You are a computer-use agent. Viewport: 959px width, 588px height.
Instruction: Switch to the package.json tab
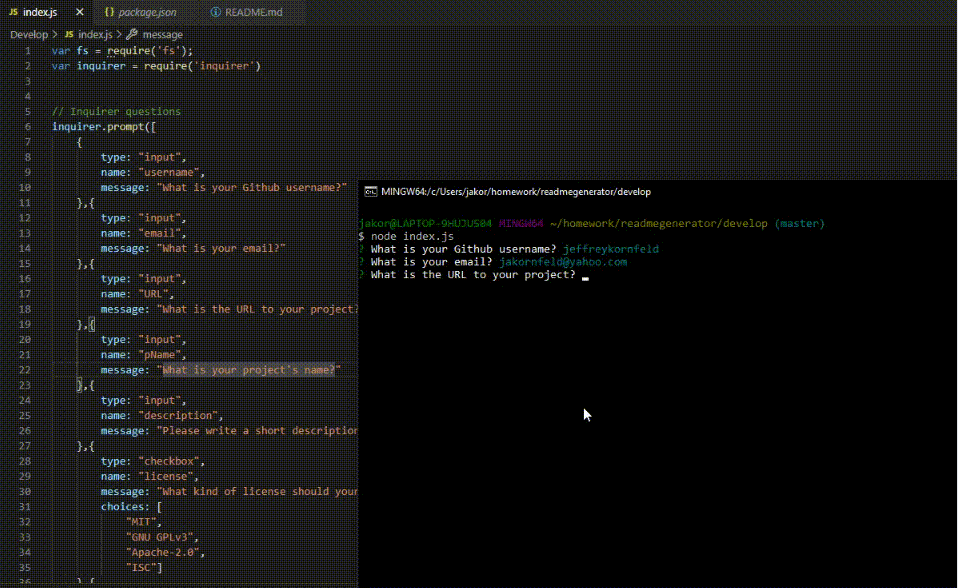tap(147, 13)
